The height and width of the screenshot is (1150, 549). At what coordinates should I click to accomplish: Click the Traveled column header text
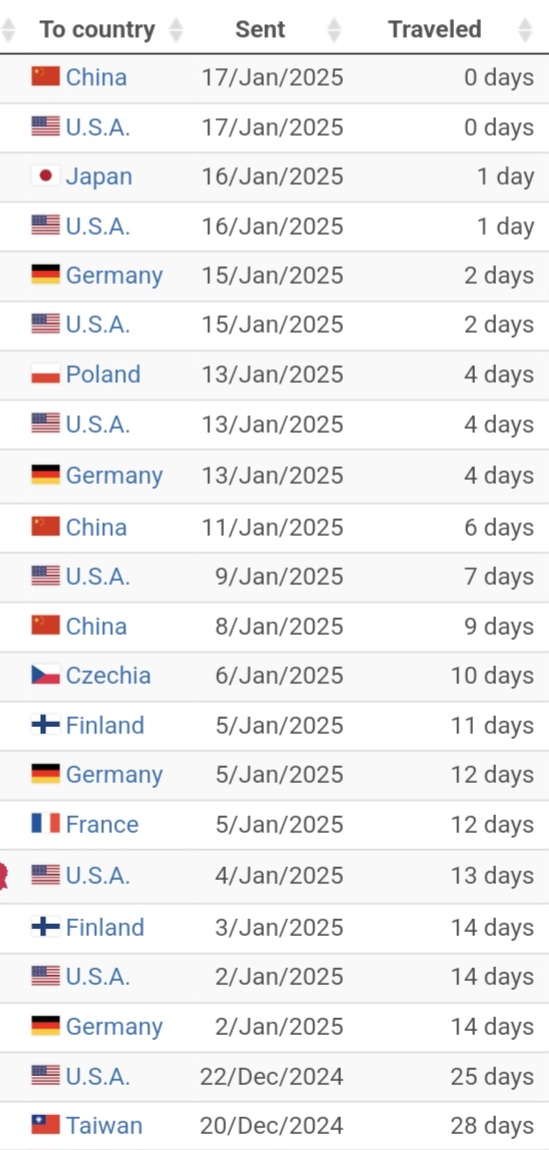435,29
